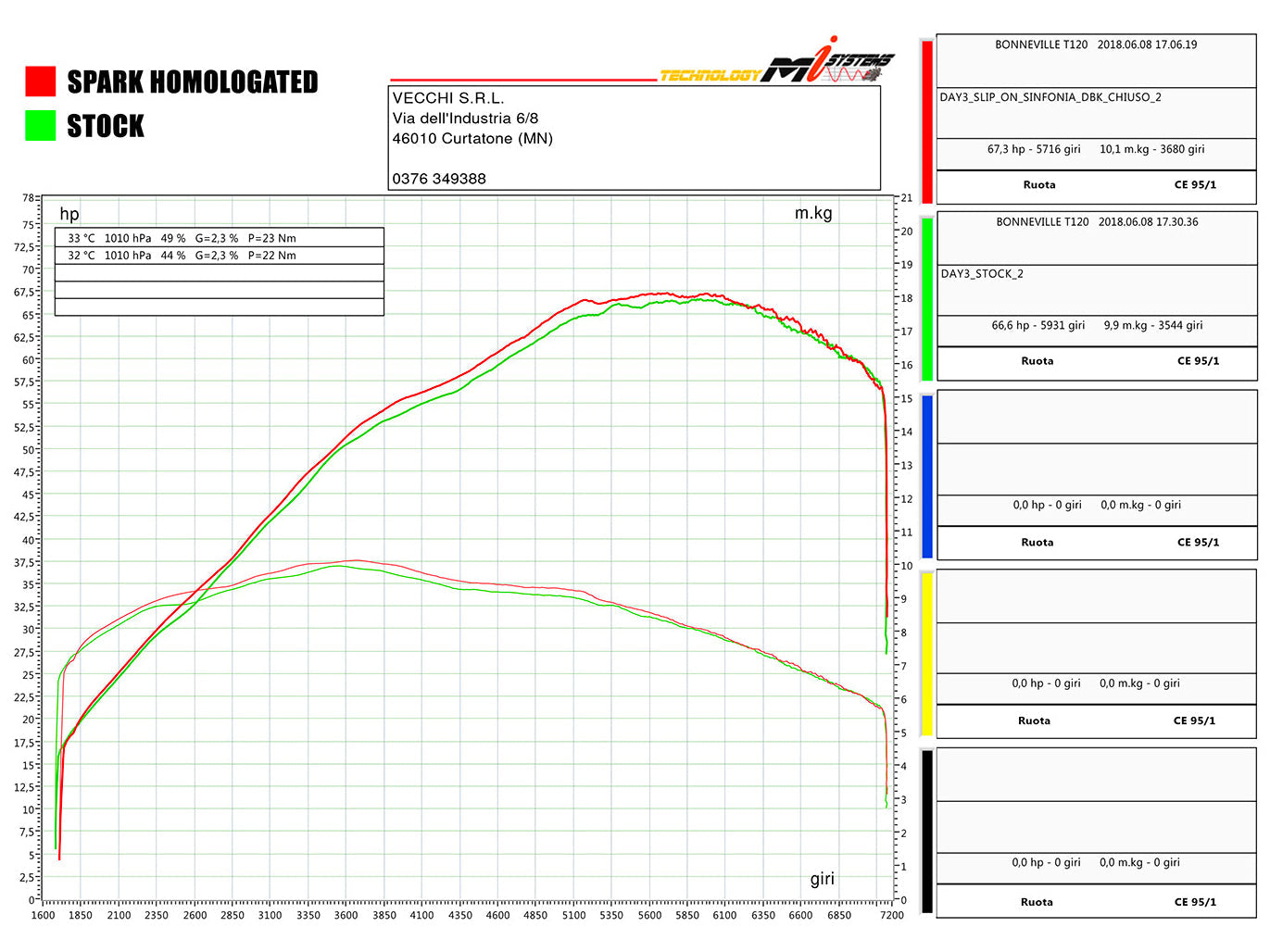1270x952 pixels.
Task: Click the giri axis label
Action: (822, 879)
